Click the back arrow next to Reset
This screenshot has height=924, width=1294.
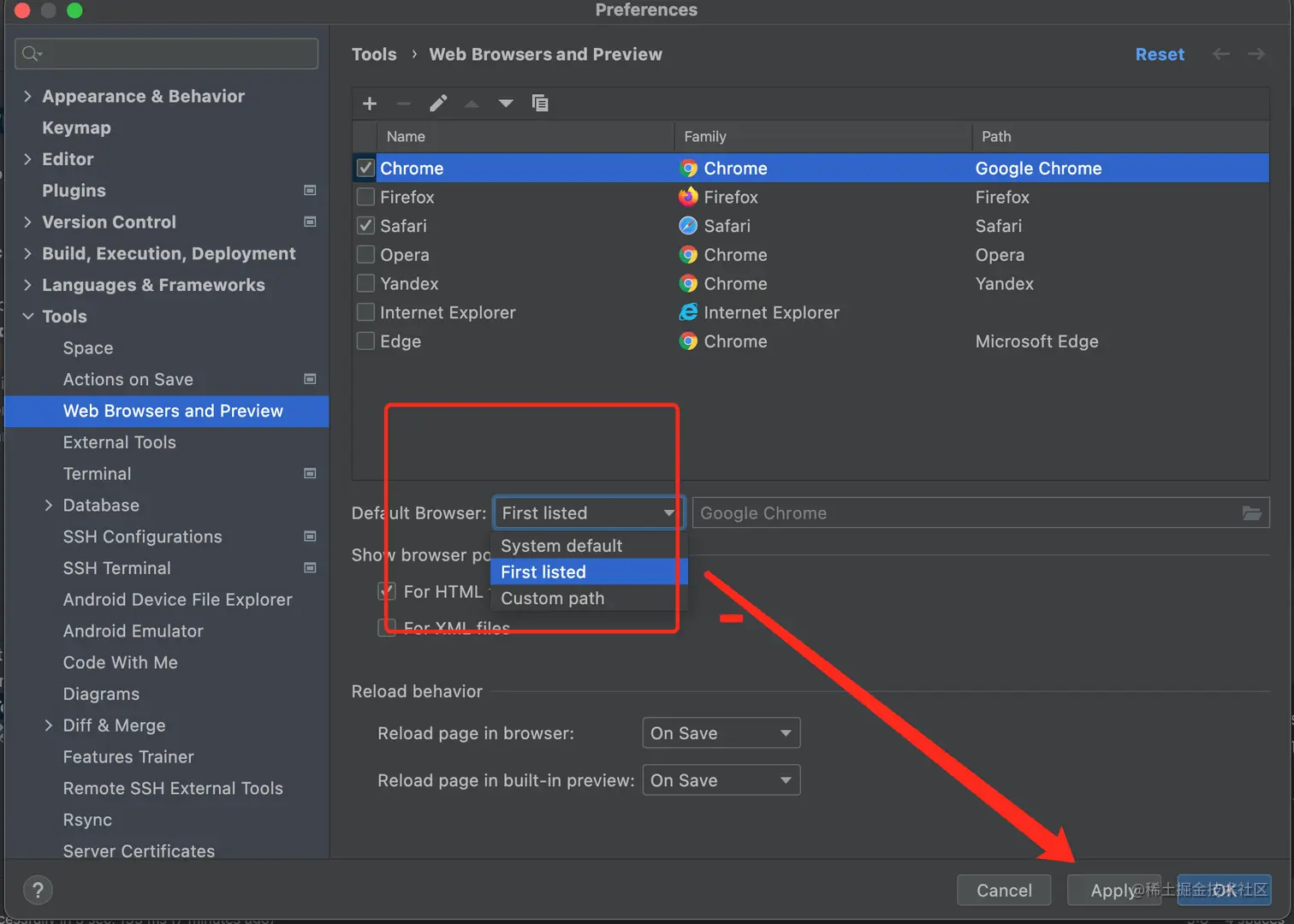pos(1220,55)
